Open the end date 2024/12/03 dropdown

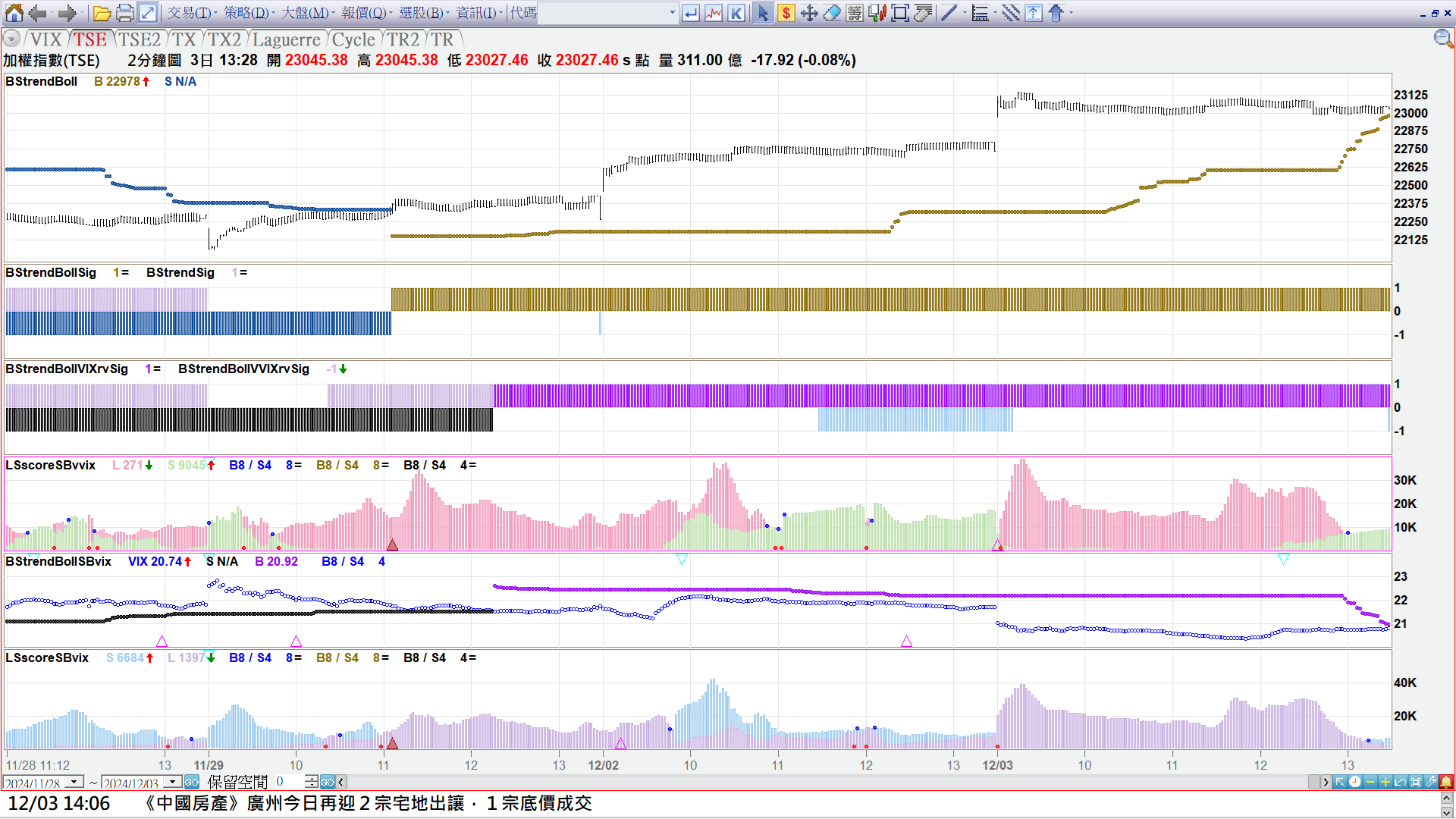(173, 782)
